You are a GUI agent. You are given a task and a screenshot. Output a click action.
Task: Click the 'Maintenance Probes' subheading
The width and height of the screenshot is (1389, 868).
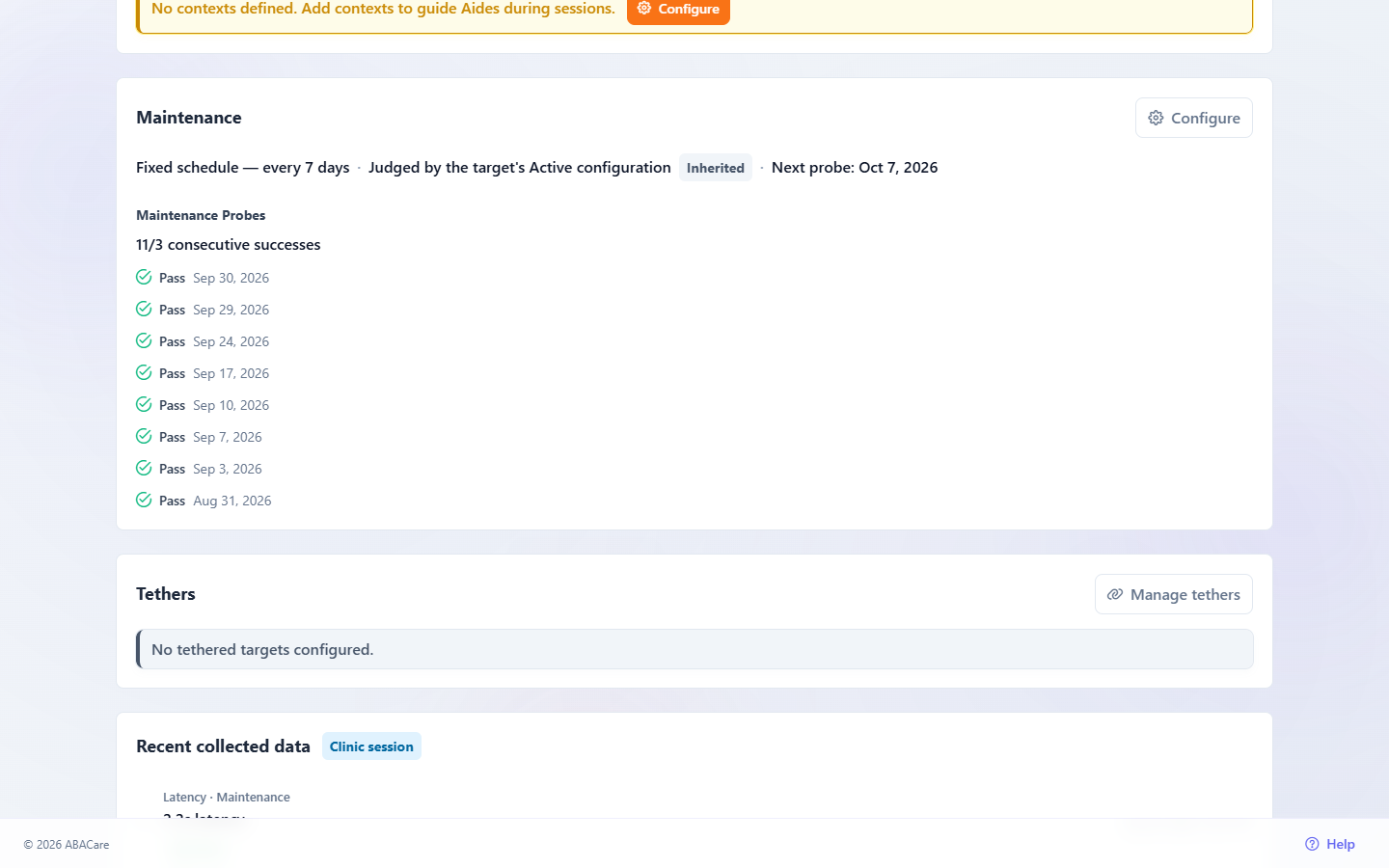click(x=201, y=215)
